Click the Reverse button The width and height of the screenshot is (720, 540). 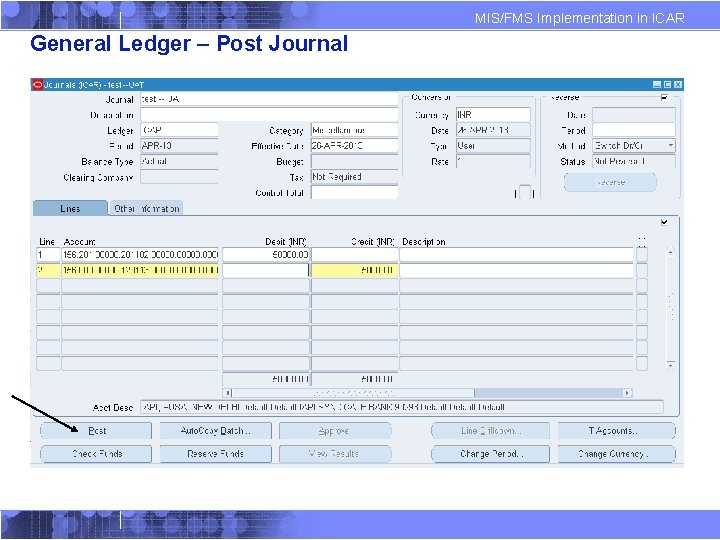click(610, 182)
